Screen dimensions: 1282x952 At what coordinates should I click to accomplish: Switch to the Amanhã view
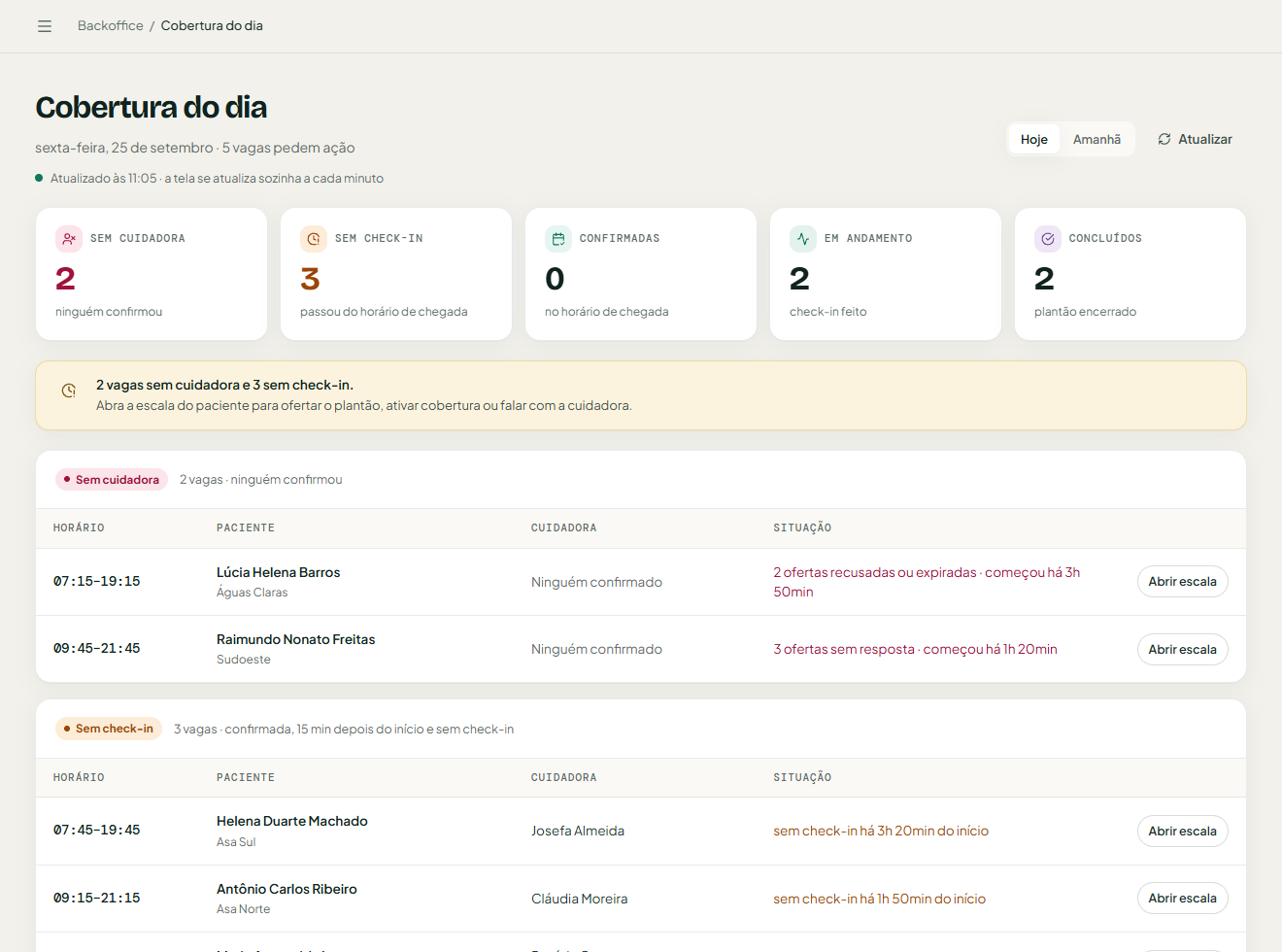coord(1096,139)
